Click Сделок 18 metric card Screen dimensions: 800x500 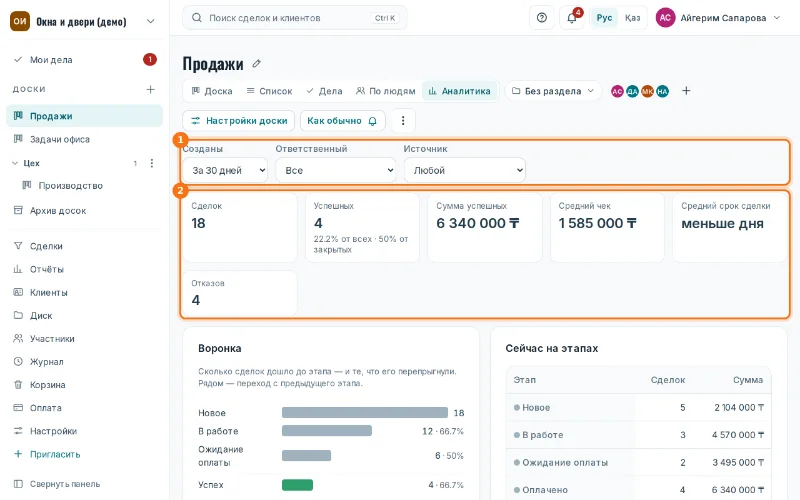240,228
